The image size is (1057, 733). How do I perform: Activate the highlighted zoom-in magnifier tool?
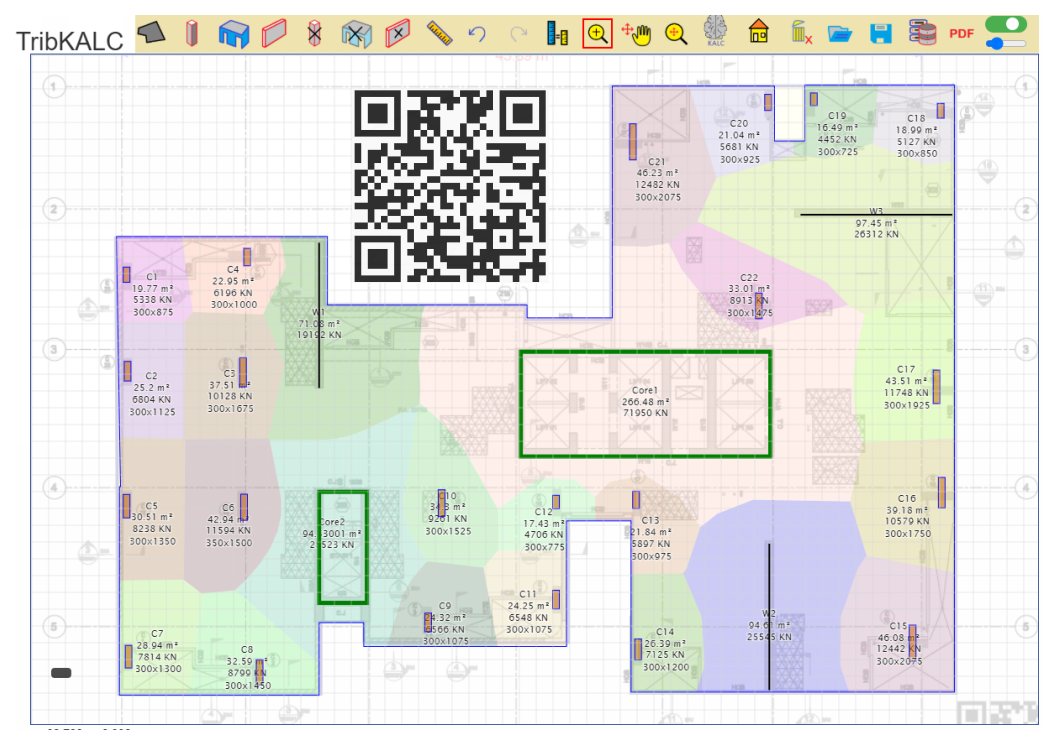pos(597,33)
